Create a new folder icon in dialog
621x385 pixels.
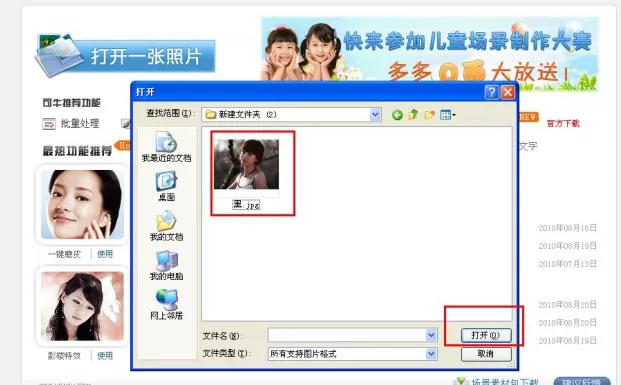[x=429, y=115]
